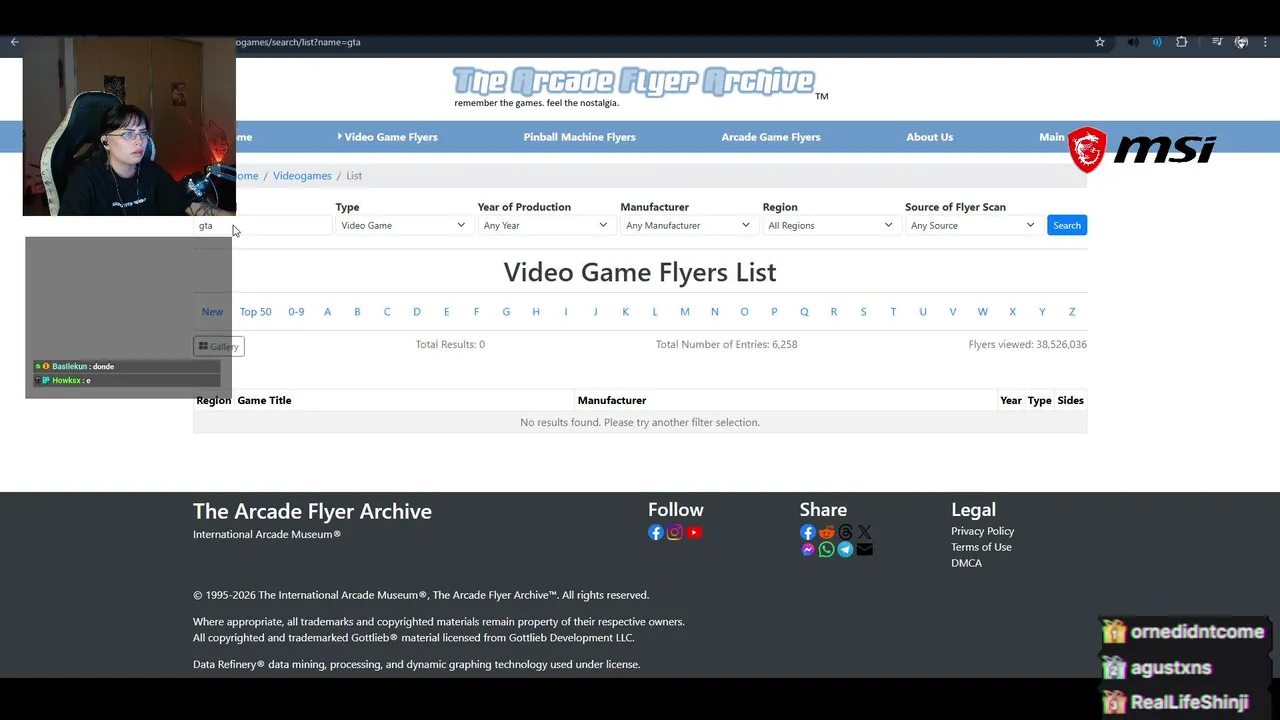Filter flyers by letter M
The width and height of the screenshot is (1280, 720).
pos(685,312)
